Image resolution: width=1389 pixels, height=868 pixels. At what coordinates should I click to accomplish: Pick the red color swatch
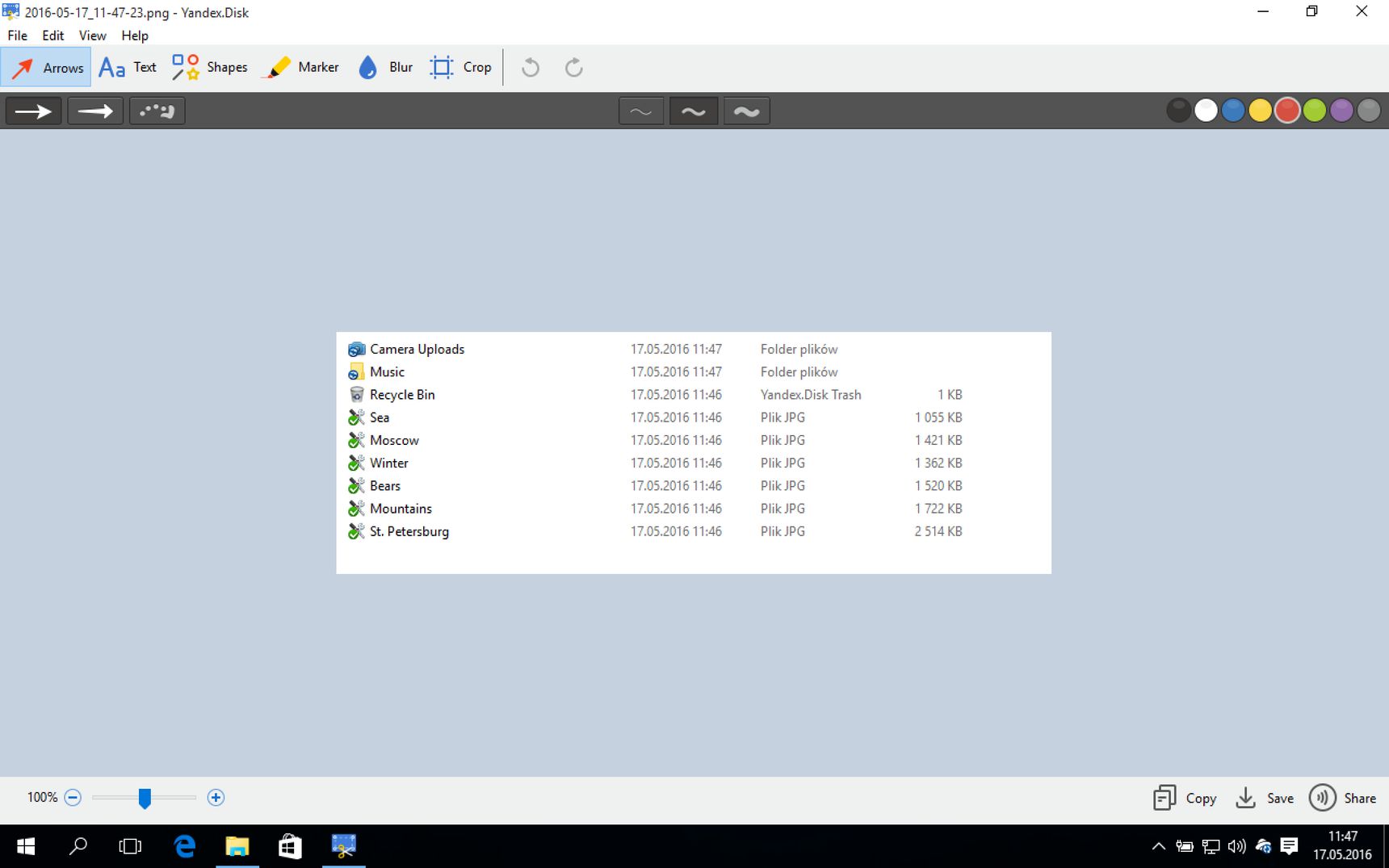coord(1287,110)
